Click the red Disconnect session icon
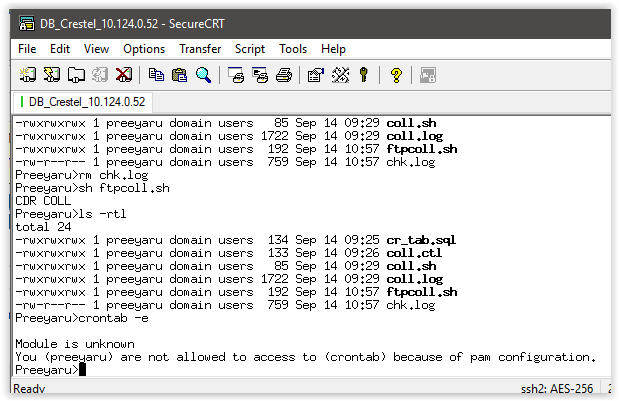The width and height of the screenshot is (619, 401). click(x=124, y=74)
